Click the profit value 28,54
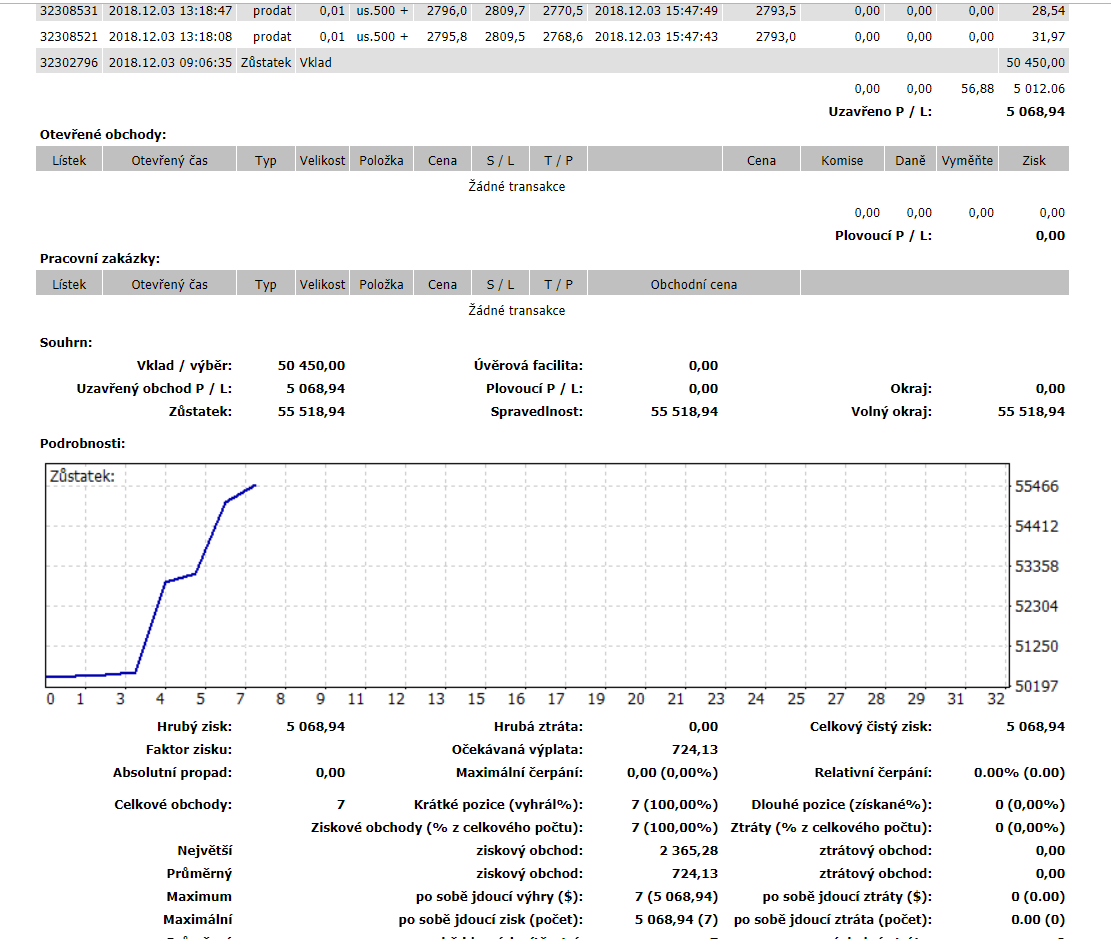 tap(1048, 11)
